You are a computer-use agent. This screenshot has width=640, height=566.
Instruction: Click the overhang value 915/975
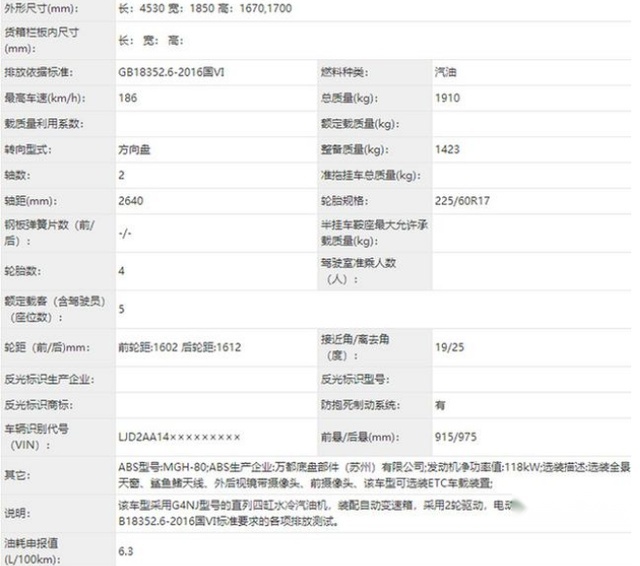(x=456, y=437)
